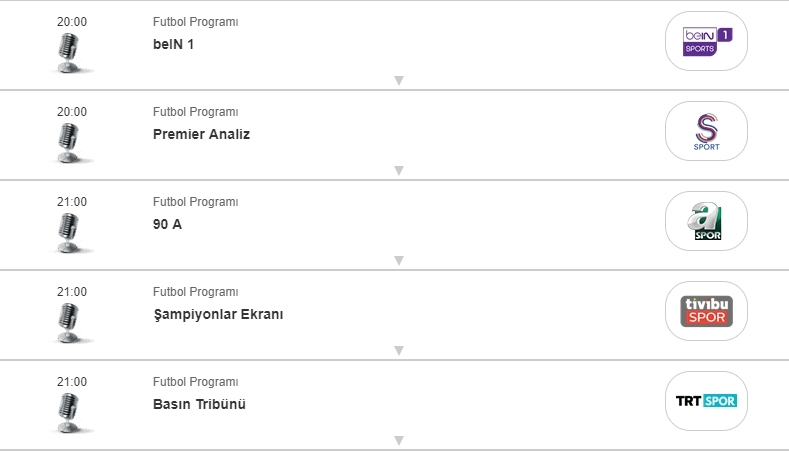
Task: Open the Şampiyonlar Ekranı program title
Action: point(218,314)
